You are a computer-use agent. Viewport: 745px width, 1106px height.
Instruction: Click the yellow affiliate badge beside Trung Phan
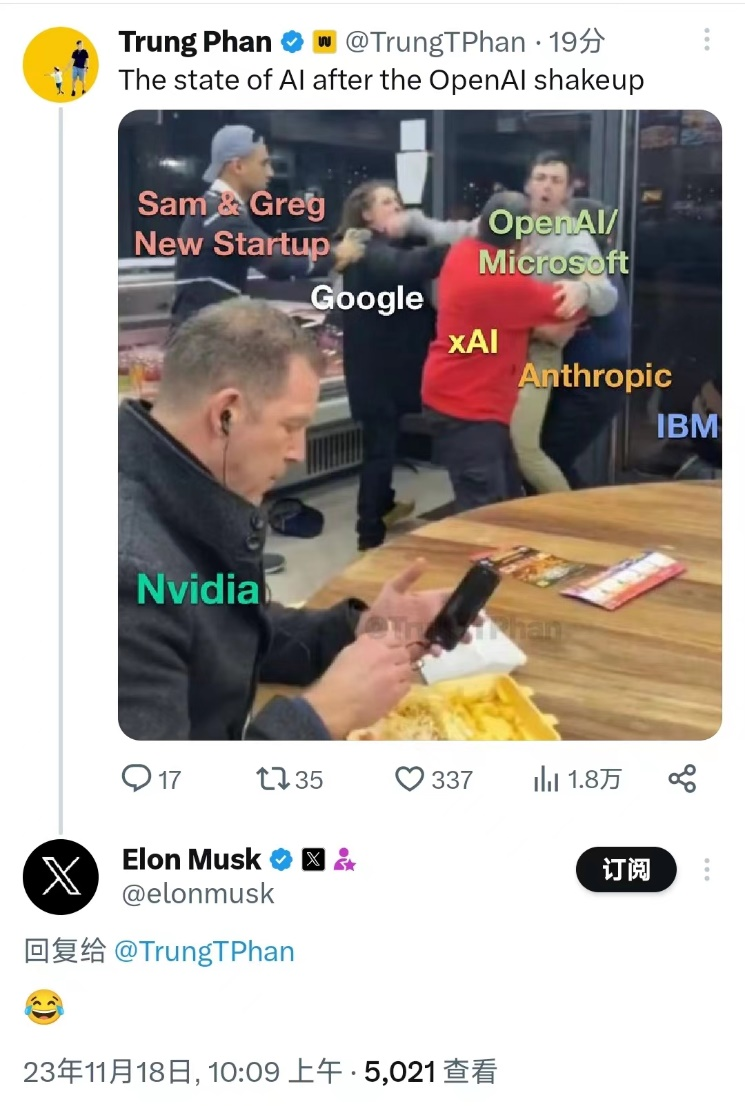point(324,42)
